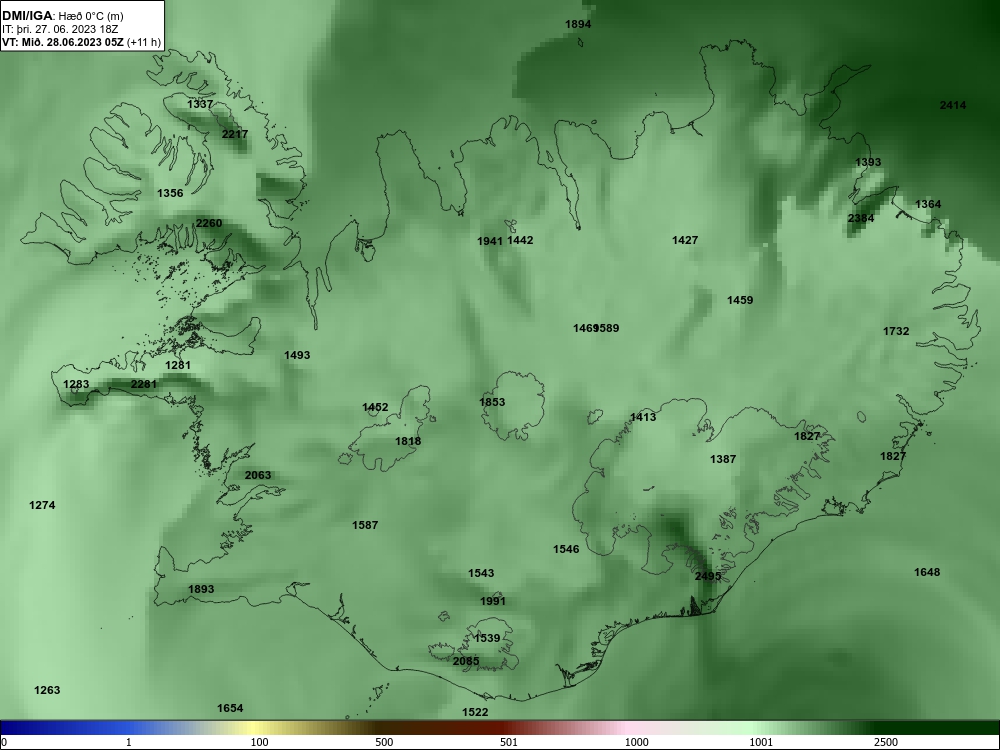Click the 2260 value label
The height and width of the screenshot is (750, 1000).
pos(209,223)
